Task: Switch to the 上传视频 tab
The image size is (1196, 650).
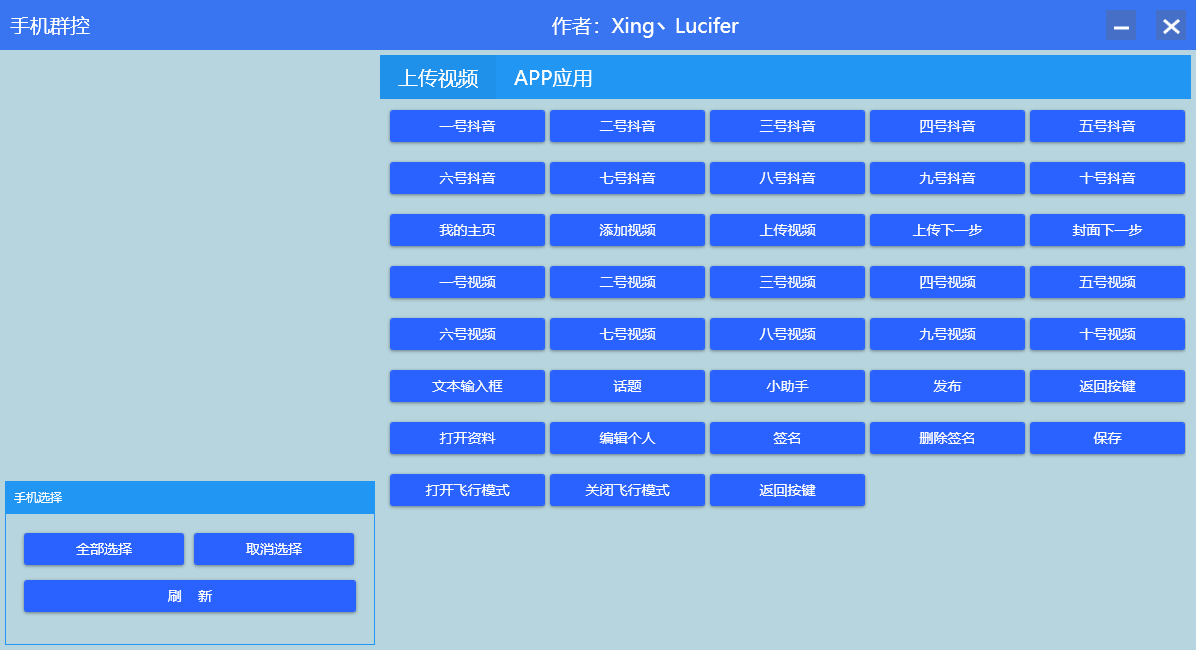Action: pyautogui.click(x=438, y=77)
